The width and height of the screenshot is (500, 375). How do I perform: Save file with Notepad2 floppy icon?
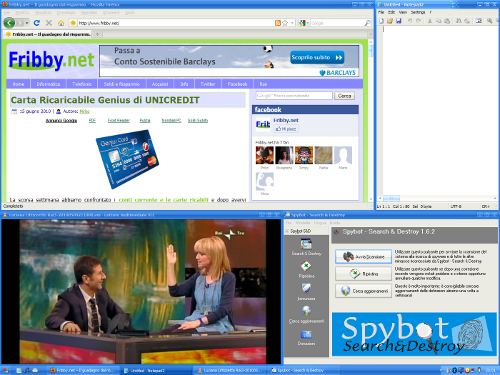(x=398, y=21)
